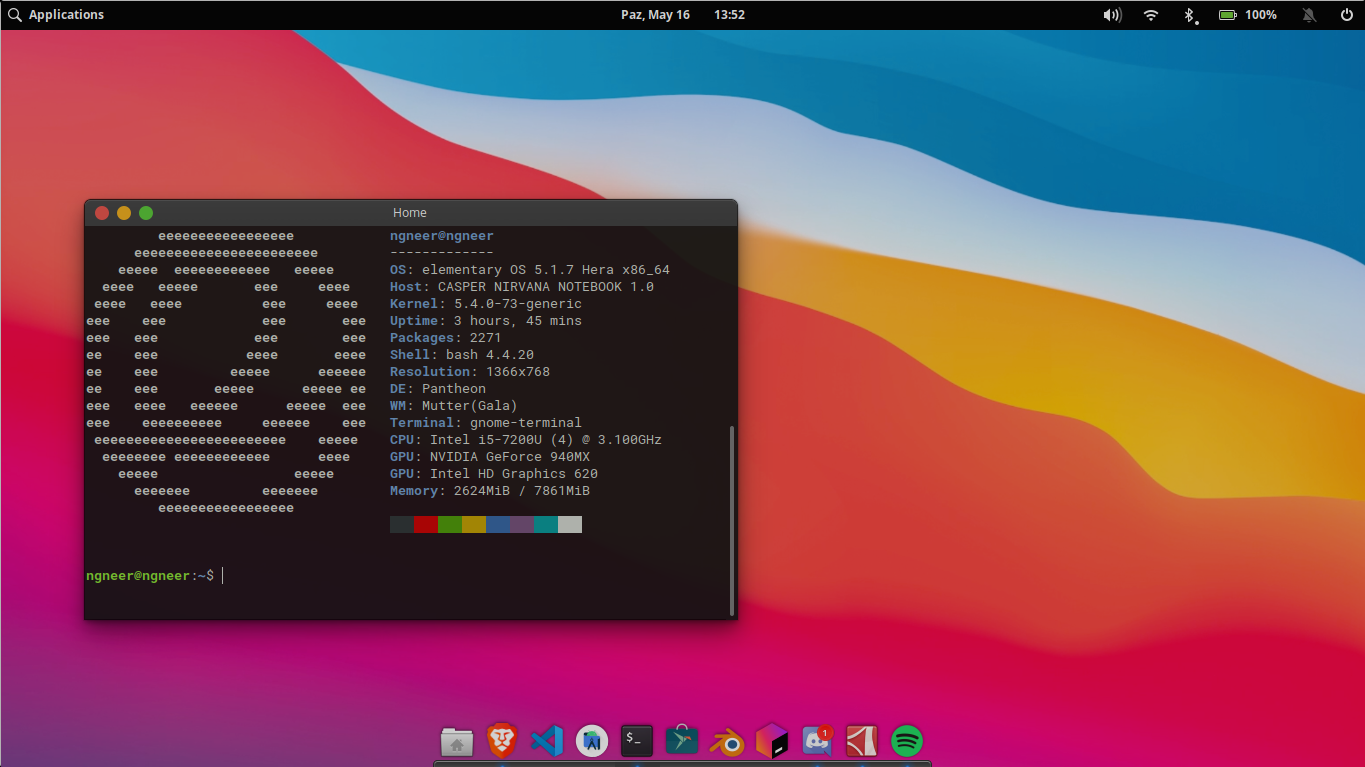Click the 'Shell: bash 4.4.20' line
This screenshot has height=767, width=1365.
point(462,355)
